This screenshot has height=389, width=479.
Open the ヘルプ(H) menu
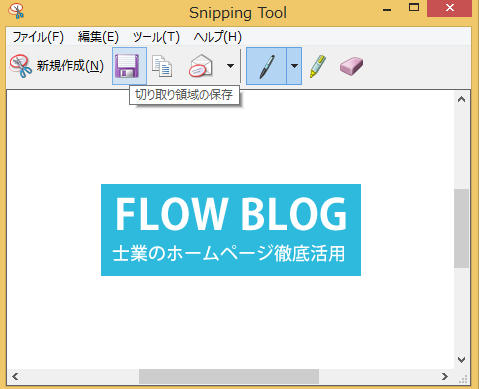coord(218,37)
